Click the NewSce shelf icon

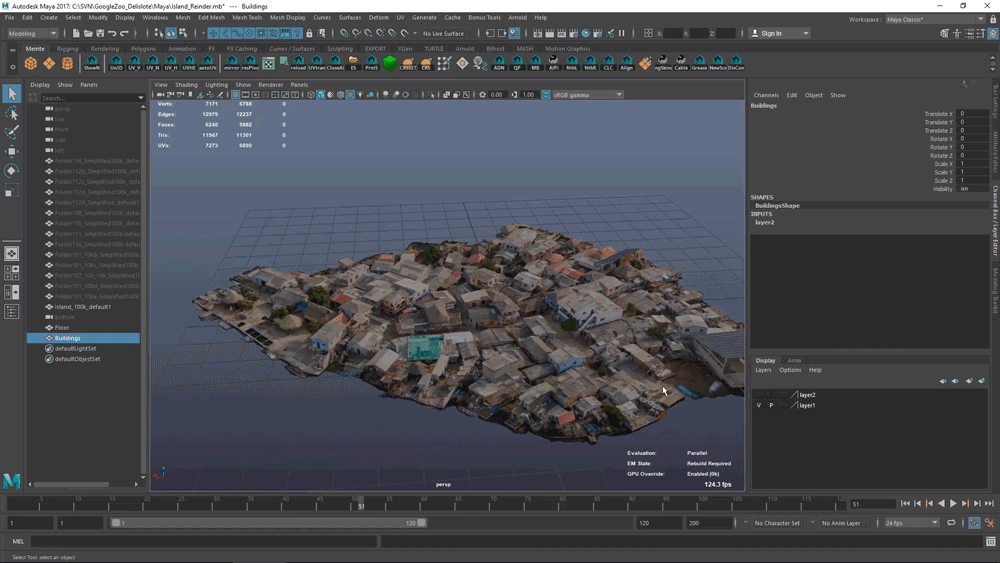pos(717,63)
